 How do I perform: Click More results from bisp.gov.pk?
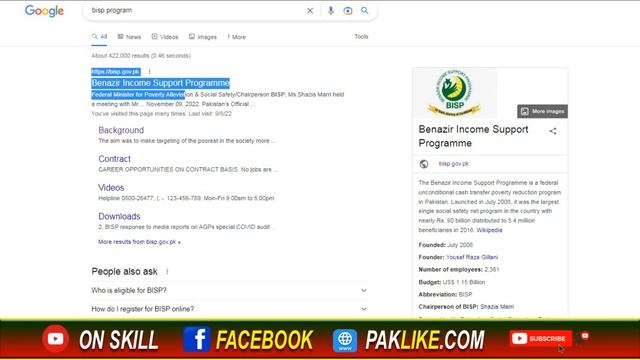(x=139, y=242)
